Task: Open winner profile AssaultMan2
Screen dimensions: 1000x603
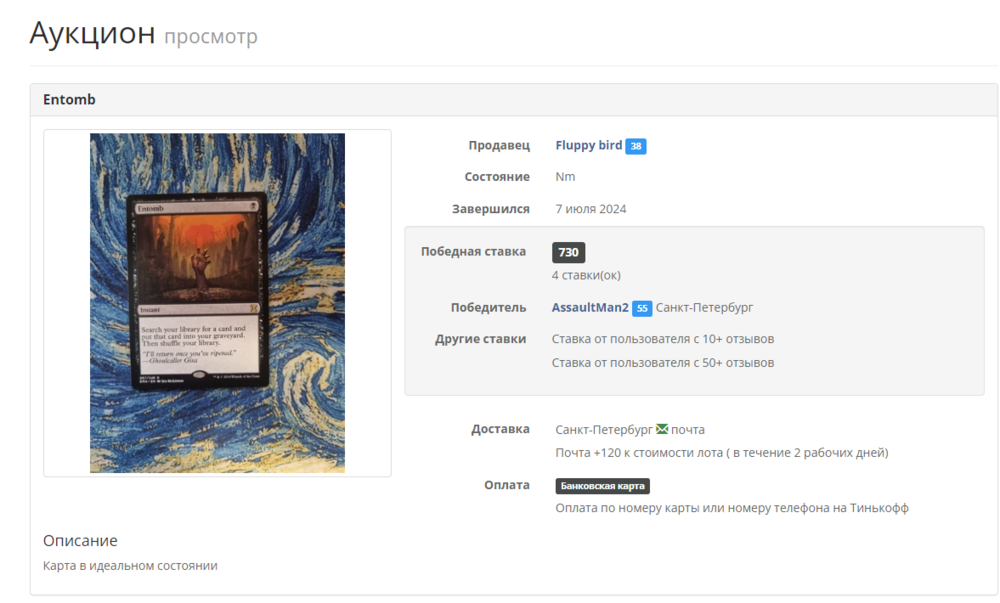Action: 590,308
